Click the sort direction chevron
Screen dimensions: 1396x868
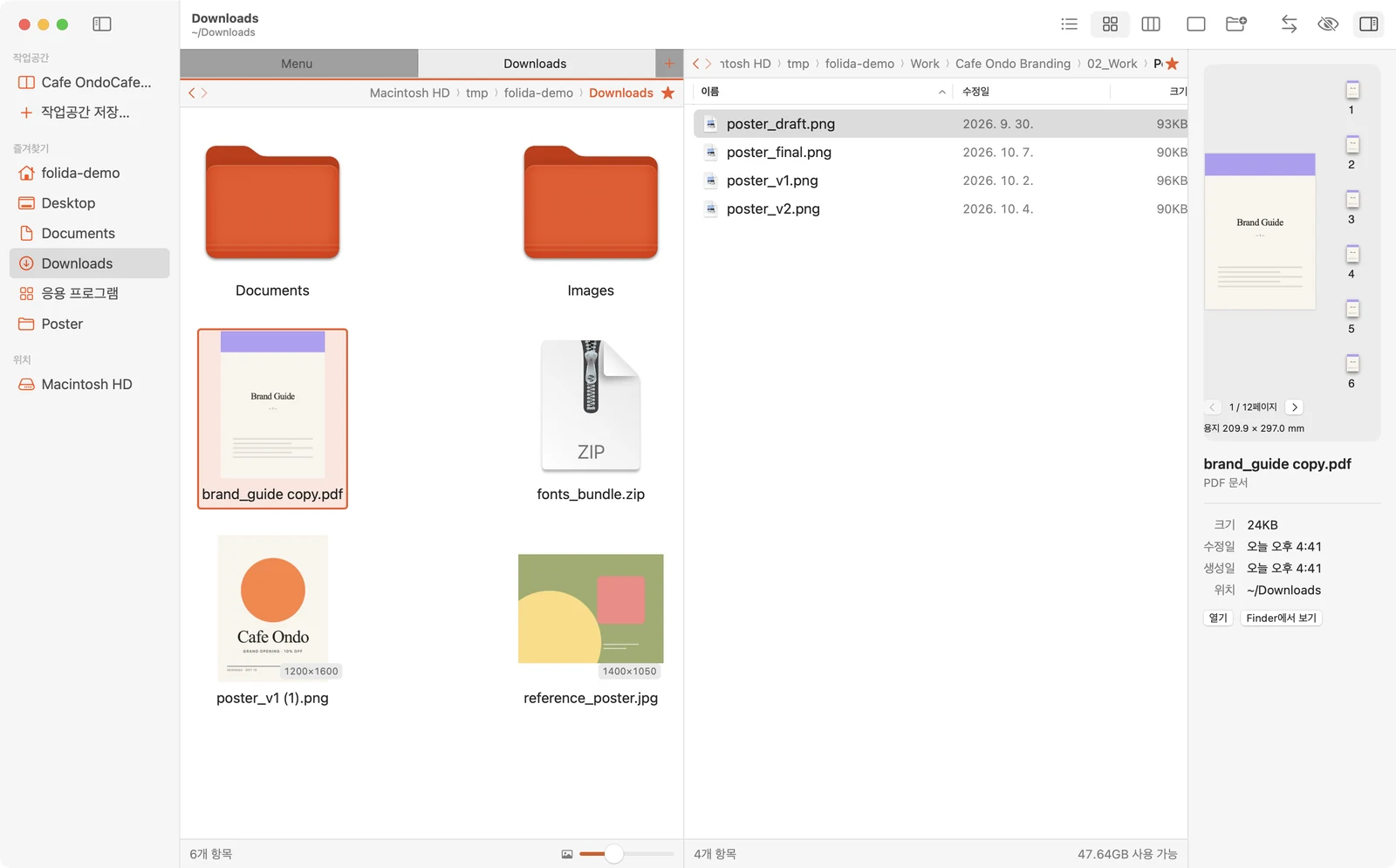[942, 92]
